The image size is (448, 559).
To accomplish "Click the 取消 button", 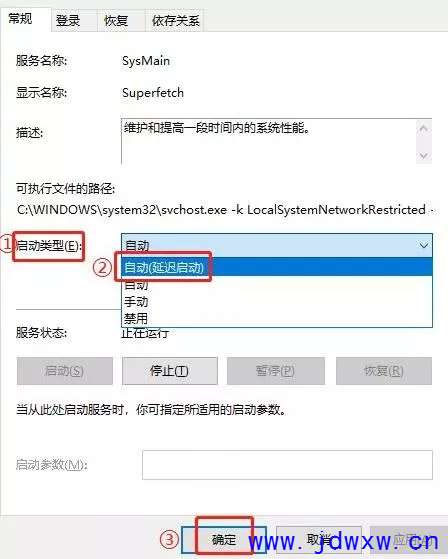I will (x=319, y=539).
